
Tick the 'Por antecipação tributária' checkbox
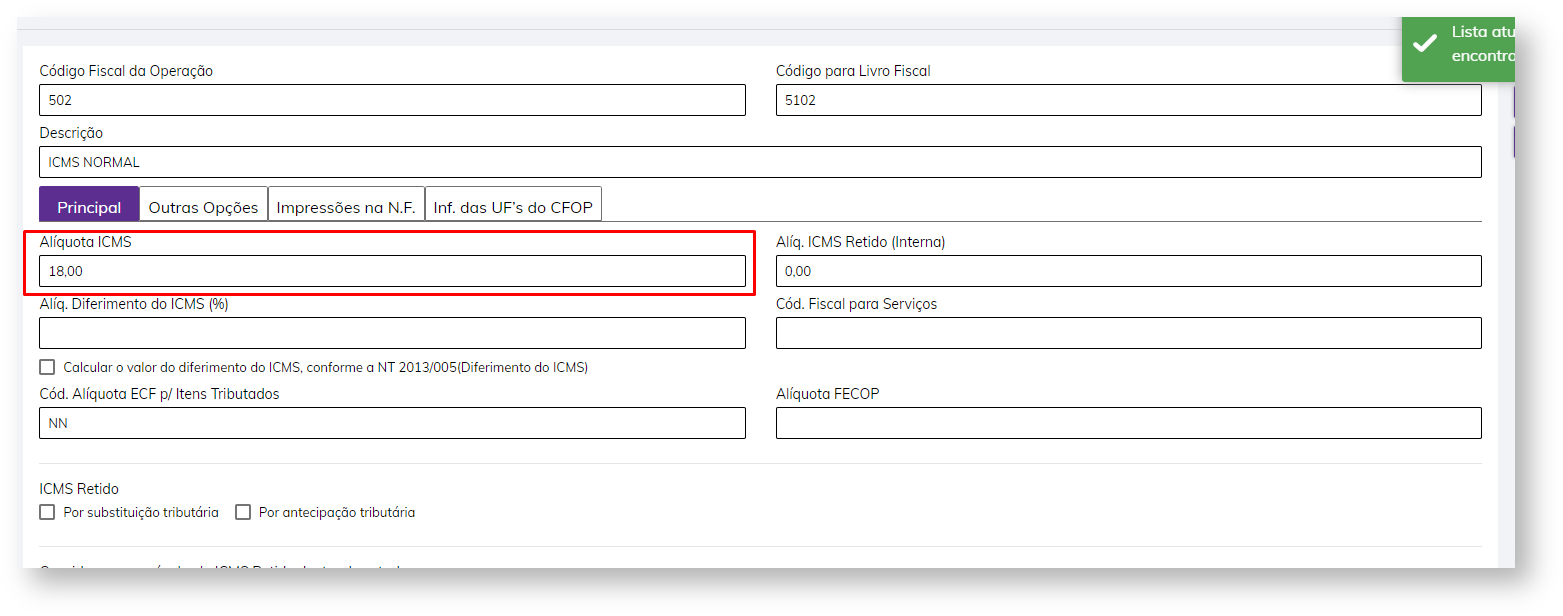click(x=243, y=512)
